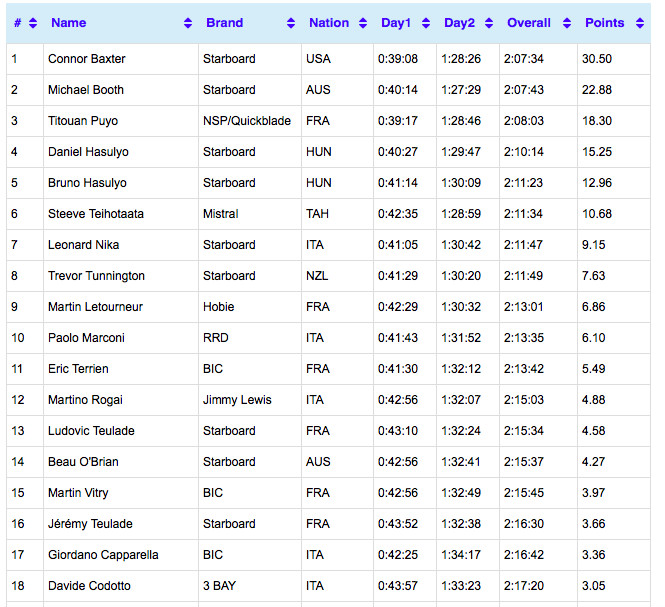
Task: Click the sort arrows beside the Name header
Action: tap(188, 23)
